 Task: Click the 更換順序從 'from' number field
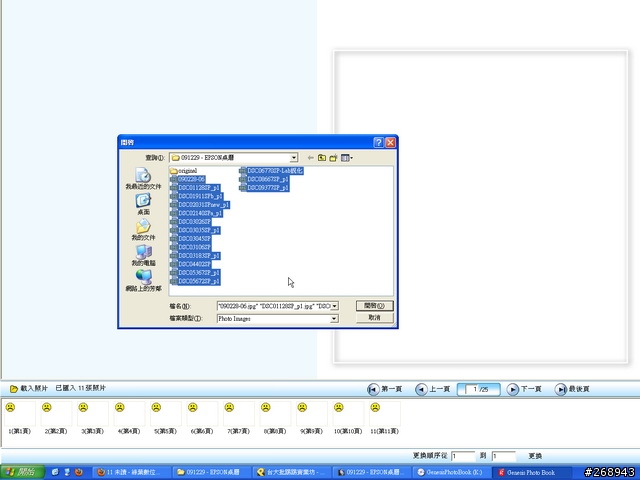[x=463, y=456]
